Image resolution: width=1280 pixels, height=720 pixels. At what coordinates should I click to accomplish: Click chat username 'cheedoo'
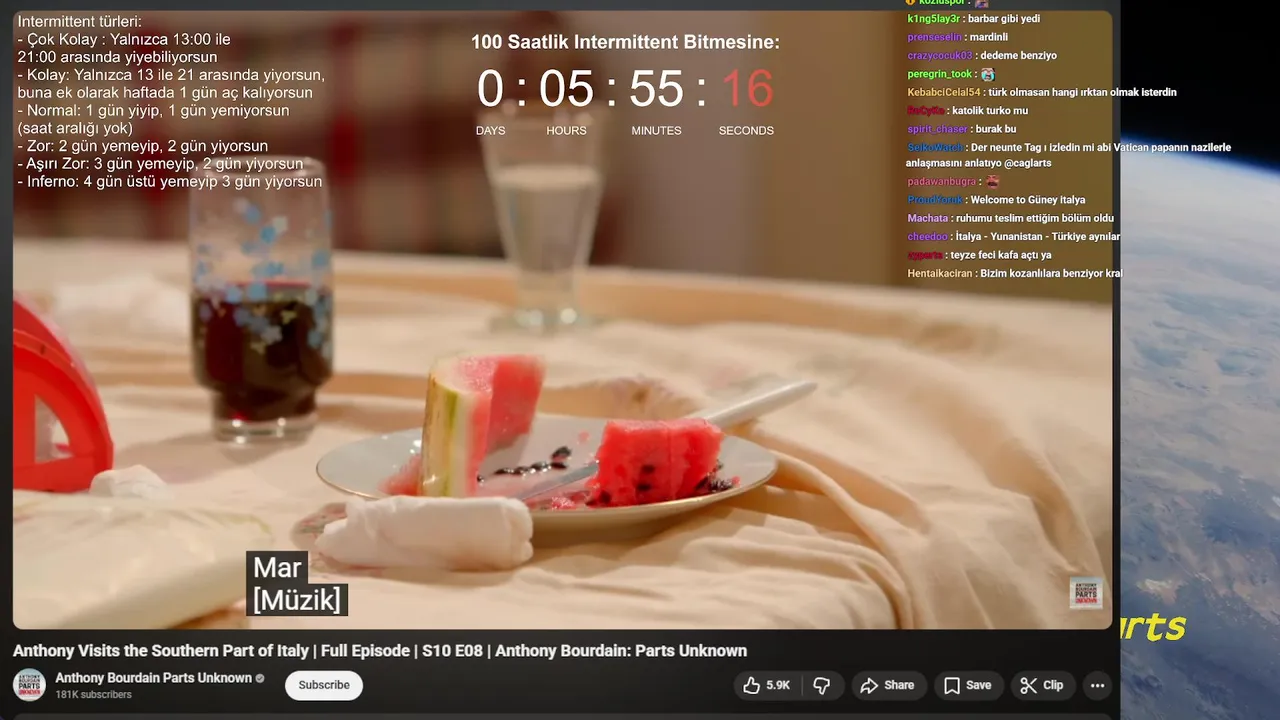pos(927,237)
